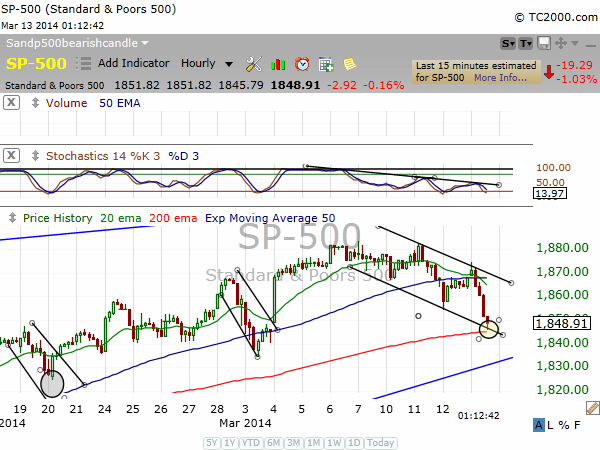Click the 100.00 stochastics axis label
The height and width of the screenshot is (450, 600).
pos(553,168)
